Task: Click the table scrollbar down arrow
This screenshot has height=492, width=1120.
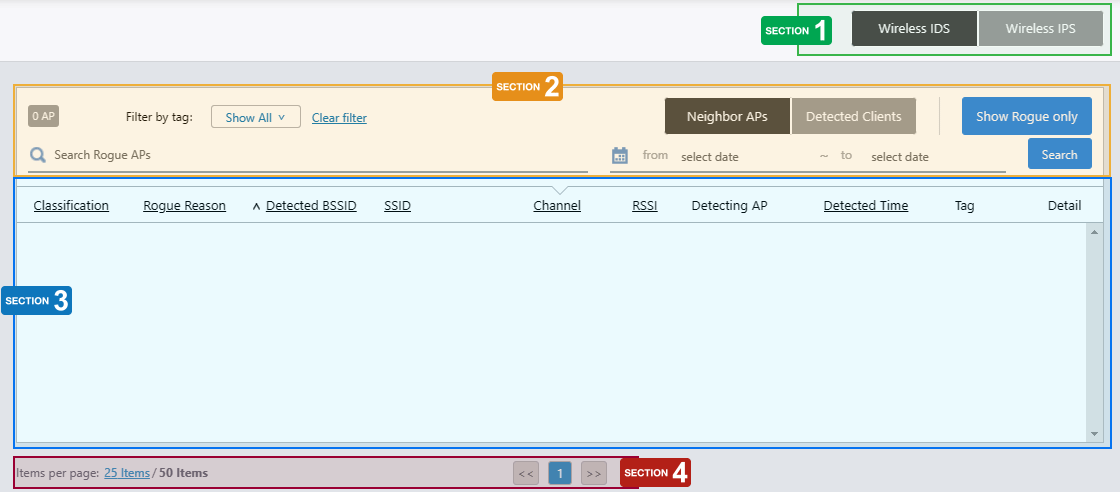Action: (1094, 435)
